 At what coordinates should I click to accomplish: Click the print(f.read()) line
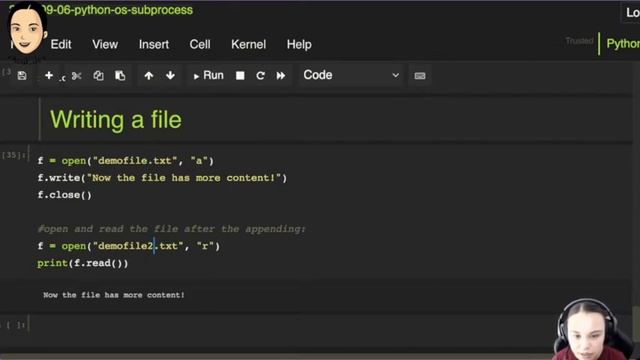coord(82,263)
